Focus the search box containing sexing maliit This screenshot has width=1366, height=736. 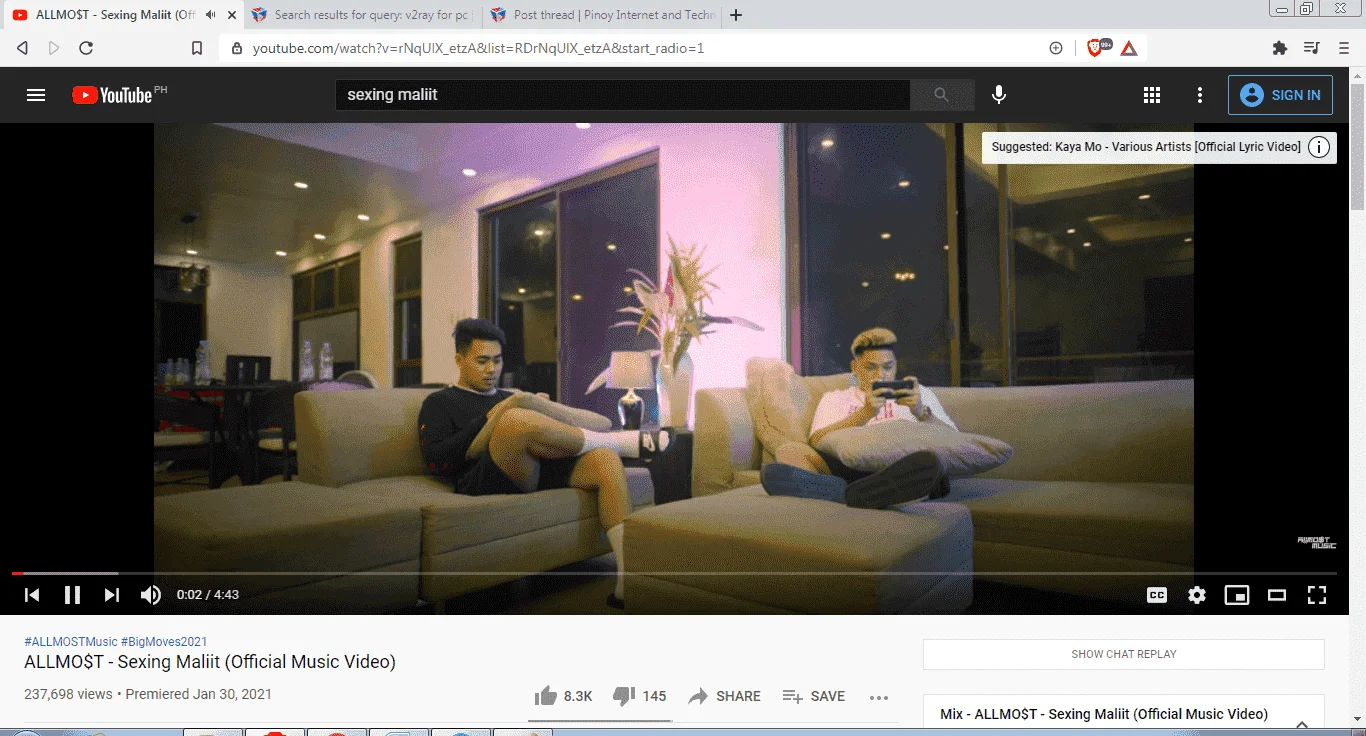coord(622,95)
